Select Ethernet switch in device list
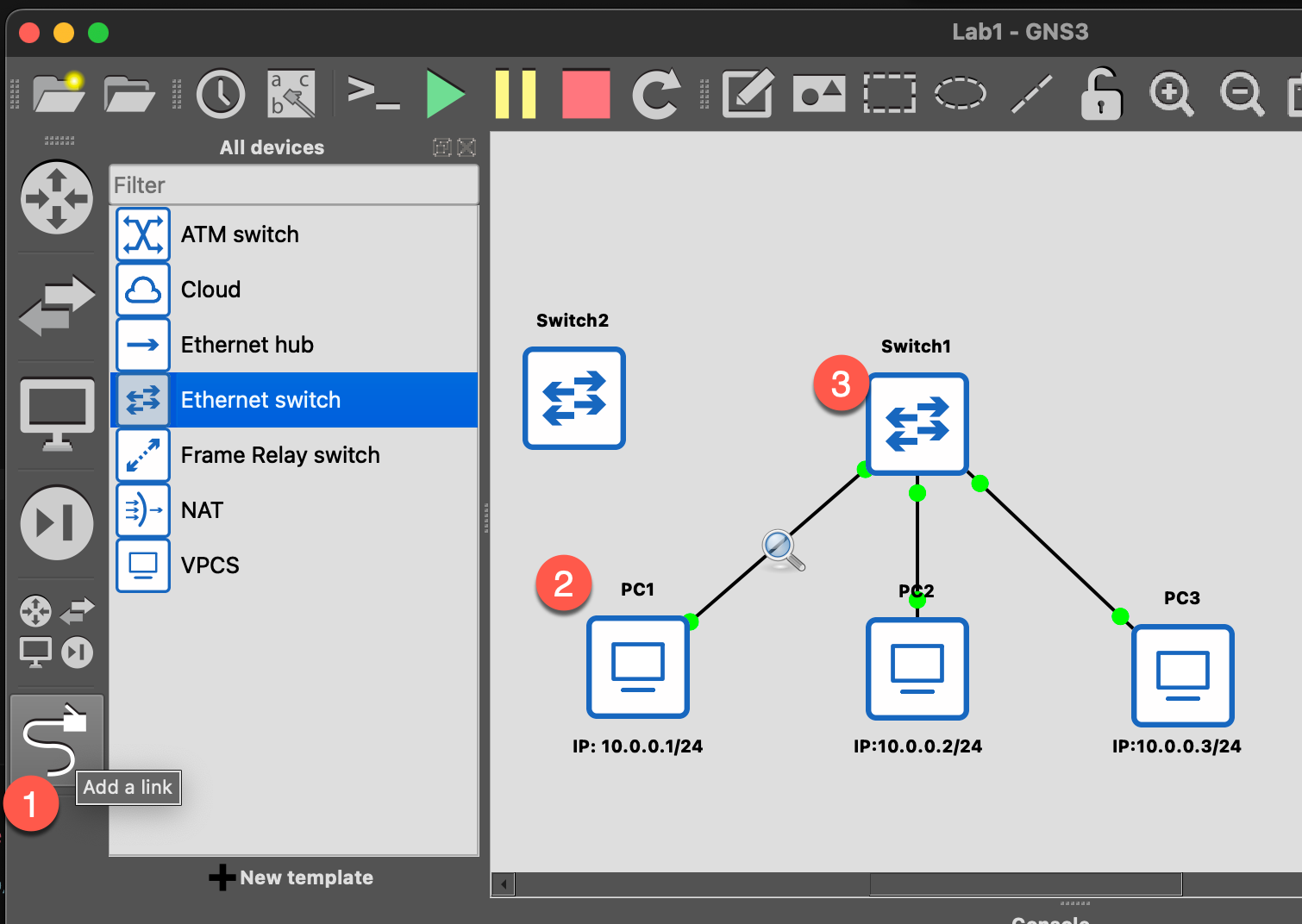This screenshot has height=924, width=1302. coord(260,400)
